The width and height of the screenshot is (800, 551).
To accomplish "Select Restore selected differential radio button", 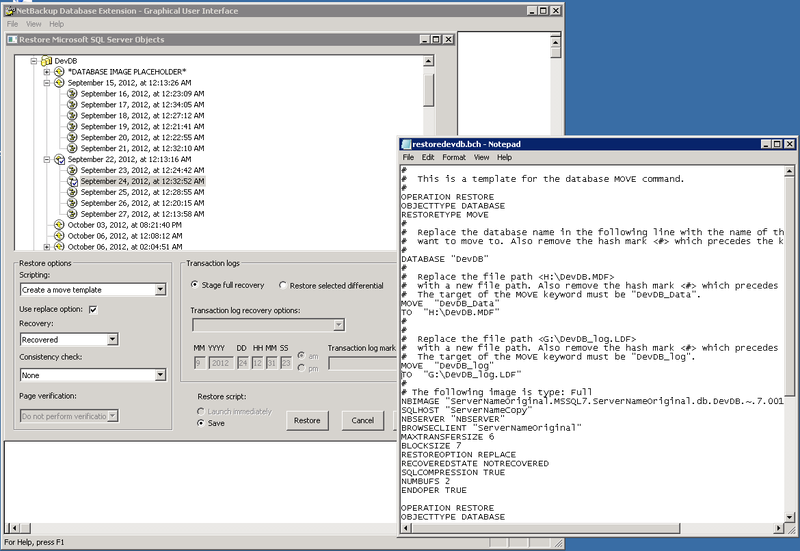I will 283,285.
